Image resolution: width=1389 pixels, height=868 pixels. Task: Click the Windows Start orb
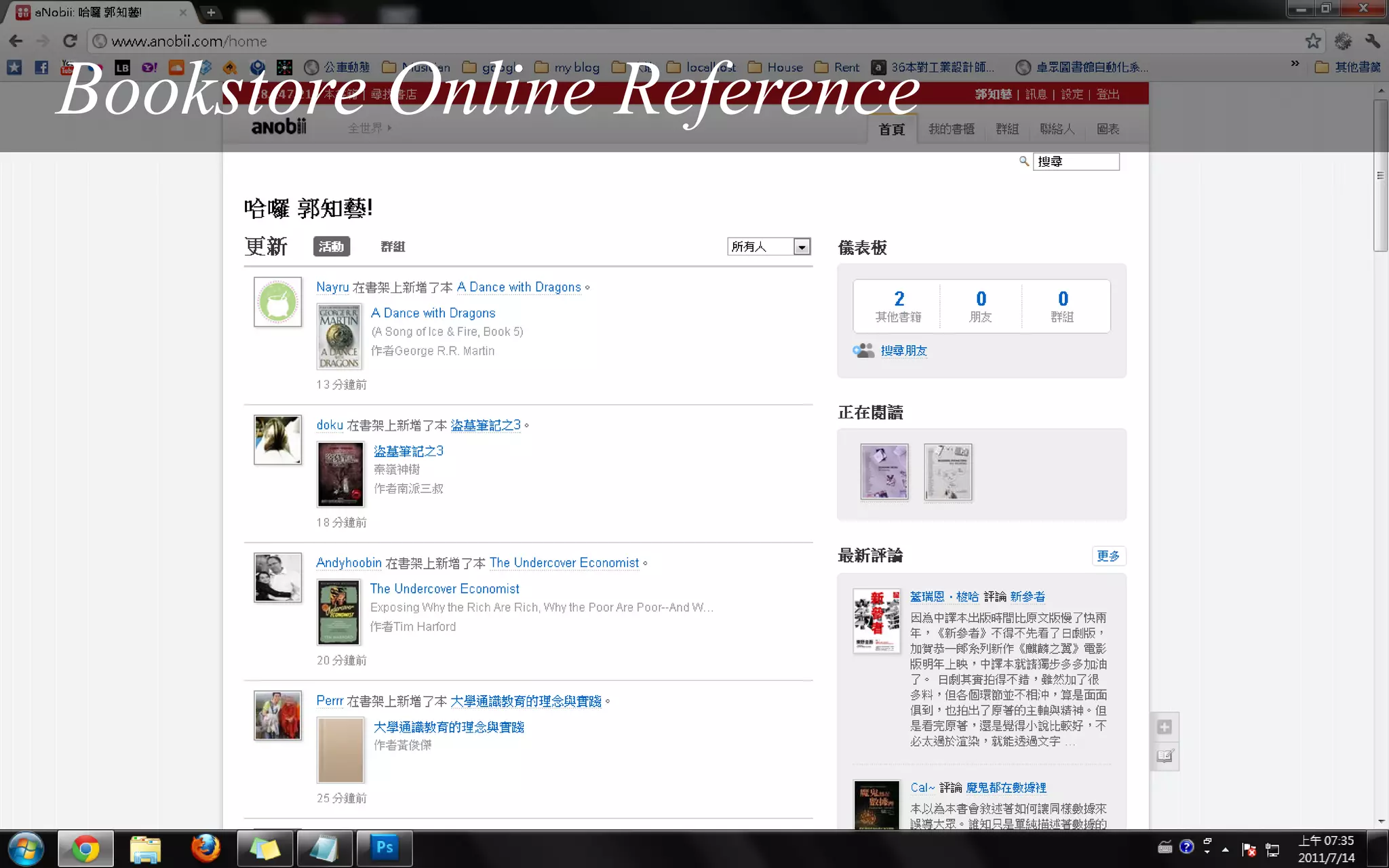26,848
